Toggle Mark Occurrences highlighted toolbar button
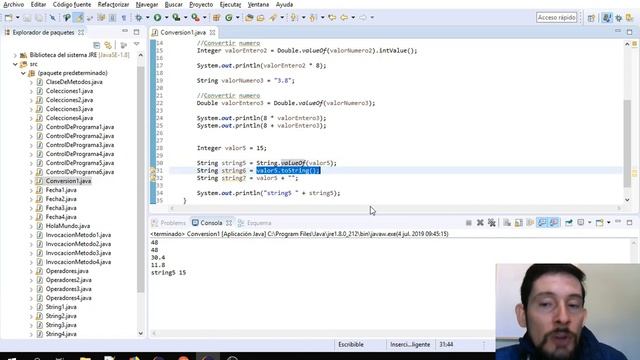The width and height of the screenshot is (640, 360). click(x=79, y=18)
